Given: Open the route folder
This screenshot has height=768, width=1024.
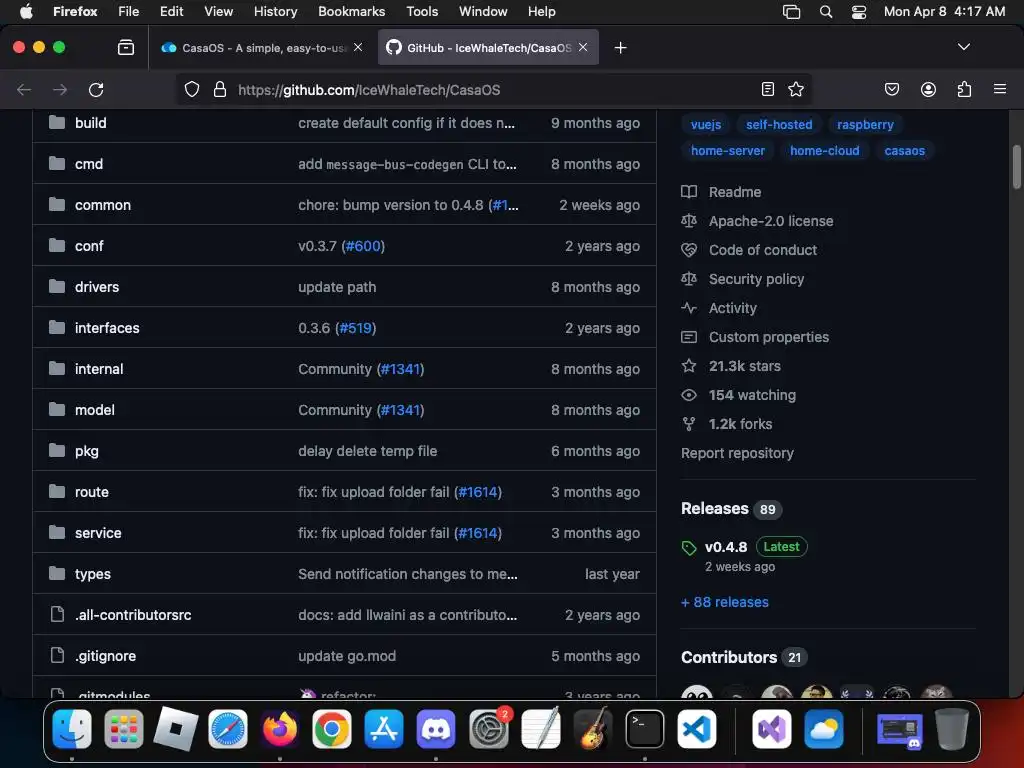Looking at the screenshot, I should coord(91,492).
